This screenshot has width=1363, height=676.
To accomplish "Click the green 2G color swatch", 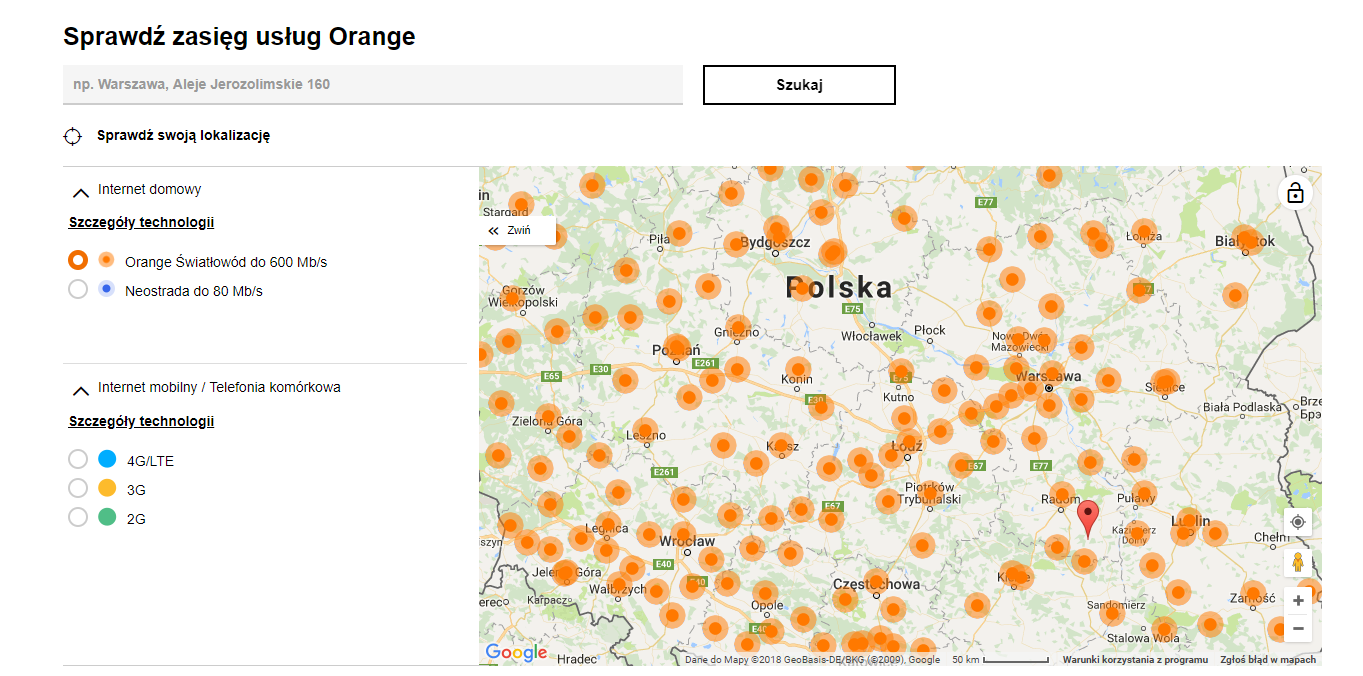I will point(107,518).
